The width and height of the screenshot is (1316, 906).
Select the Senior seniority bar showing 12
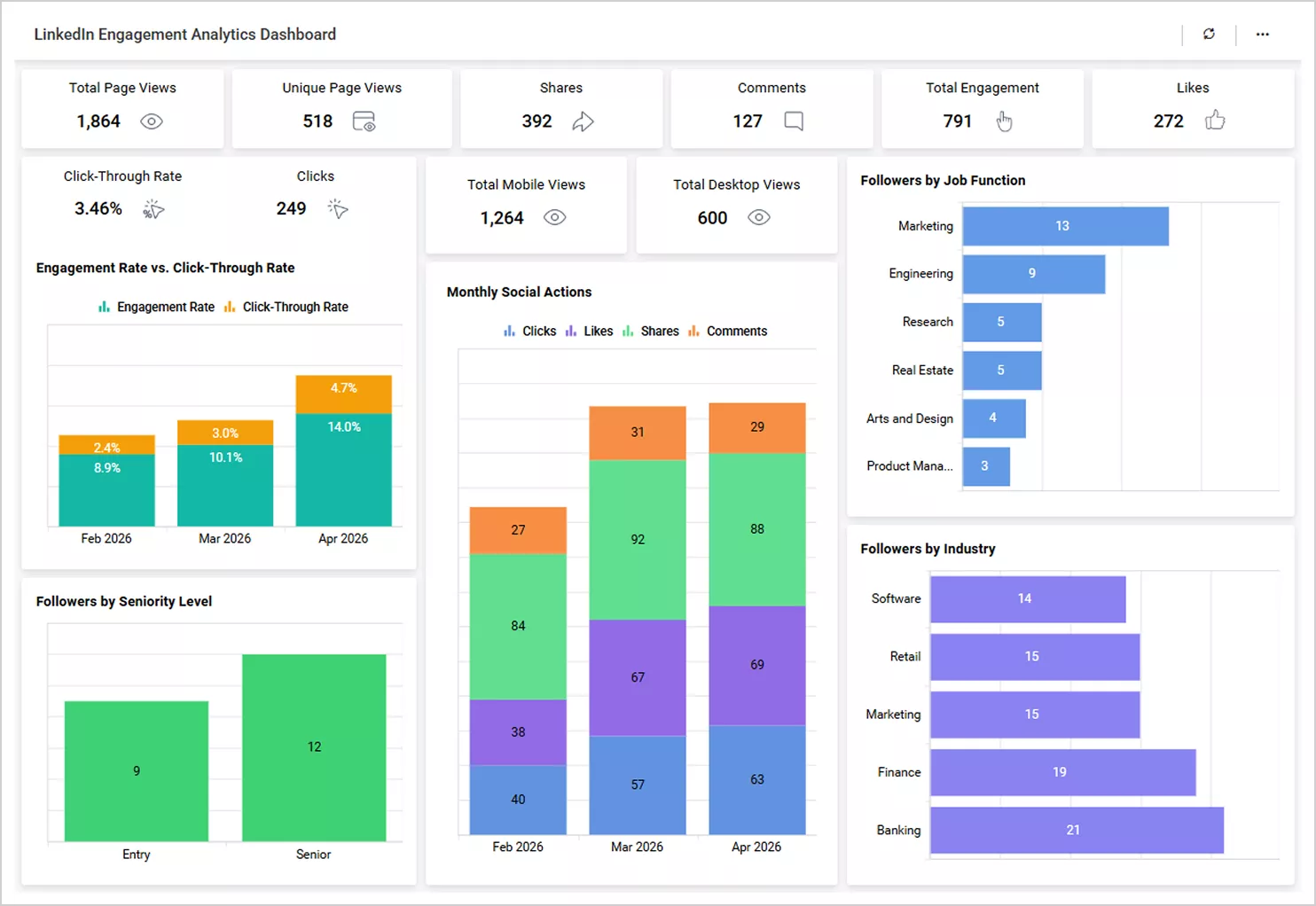point(314,747)
